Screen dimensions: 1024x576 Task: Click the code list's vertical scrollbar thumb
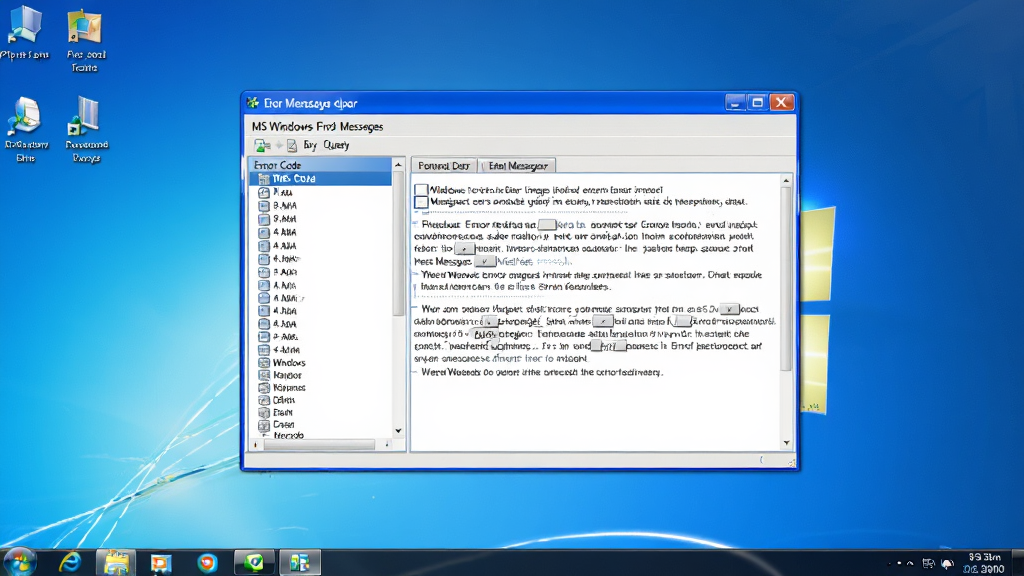click(398, 243)
